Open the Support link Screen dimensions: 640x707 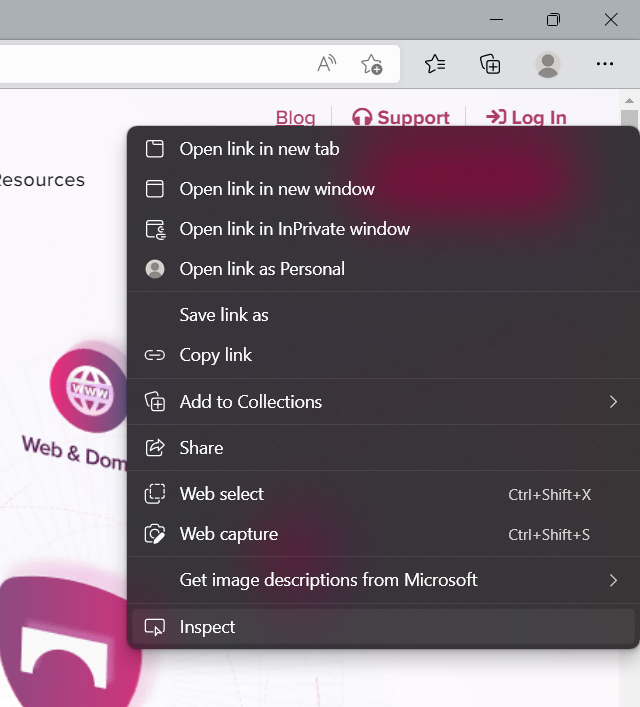click(x=401, y=117)
